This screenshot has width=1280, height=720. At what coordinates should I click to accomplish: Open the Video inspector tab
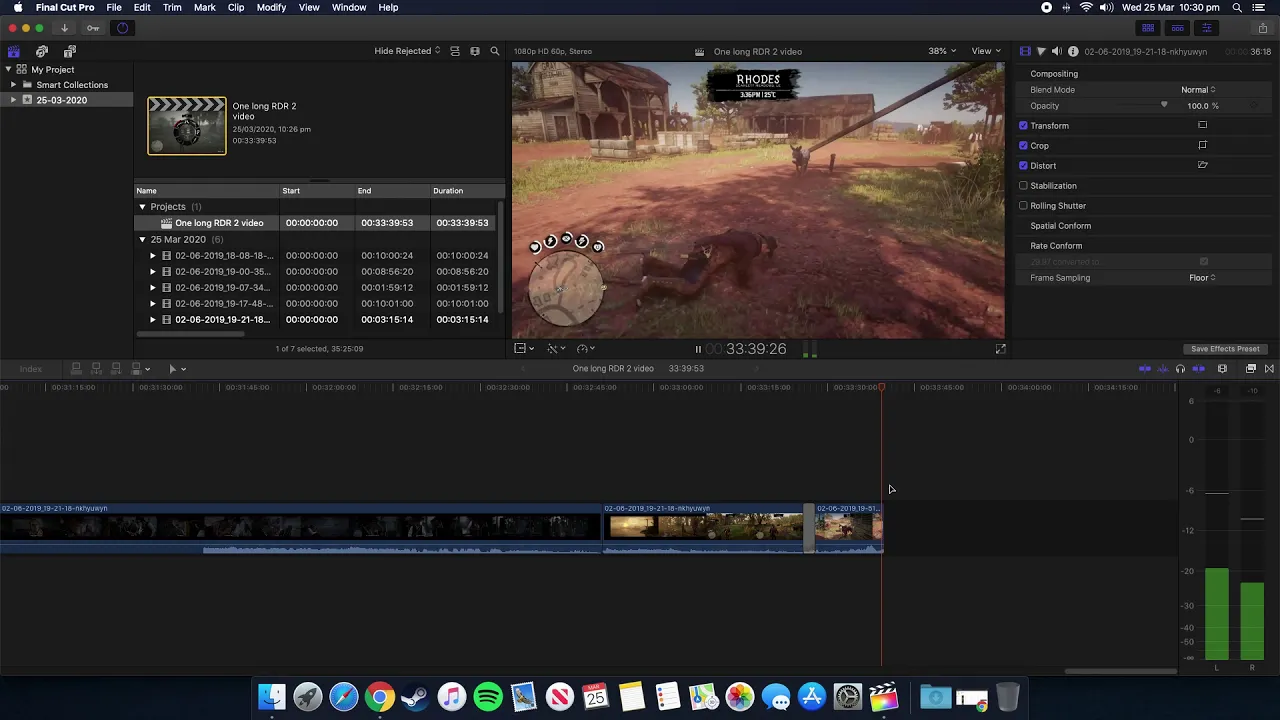pos(1025,51)
